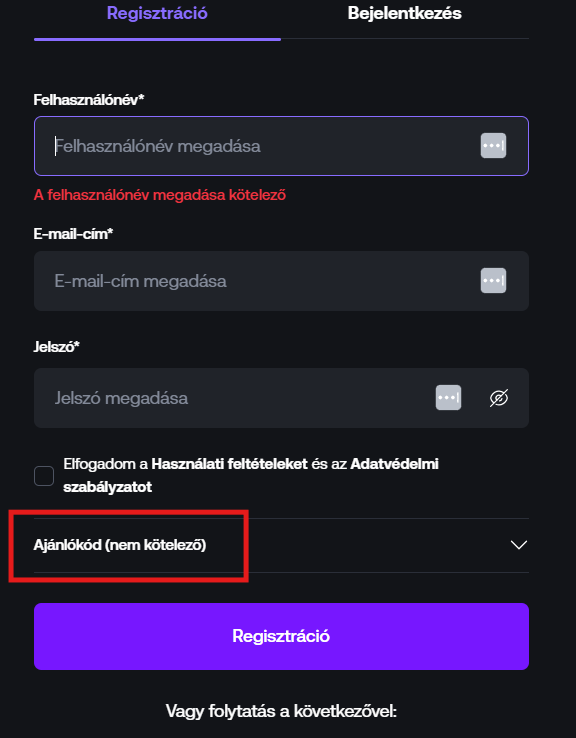Click the Ajánlókód (nem kötelező) label

(120, 545)
